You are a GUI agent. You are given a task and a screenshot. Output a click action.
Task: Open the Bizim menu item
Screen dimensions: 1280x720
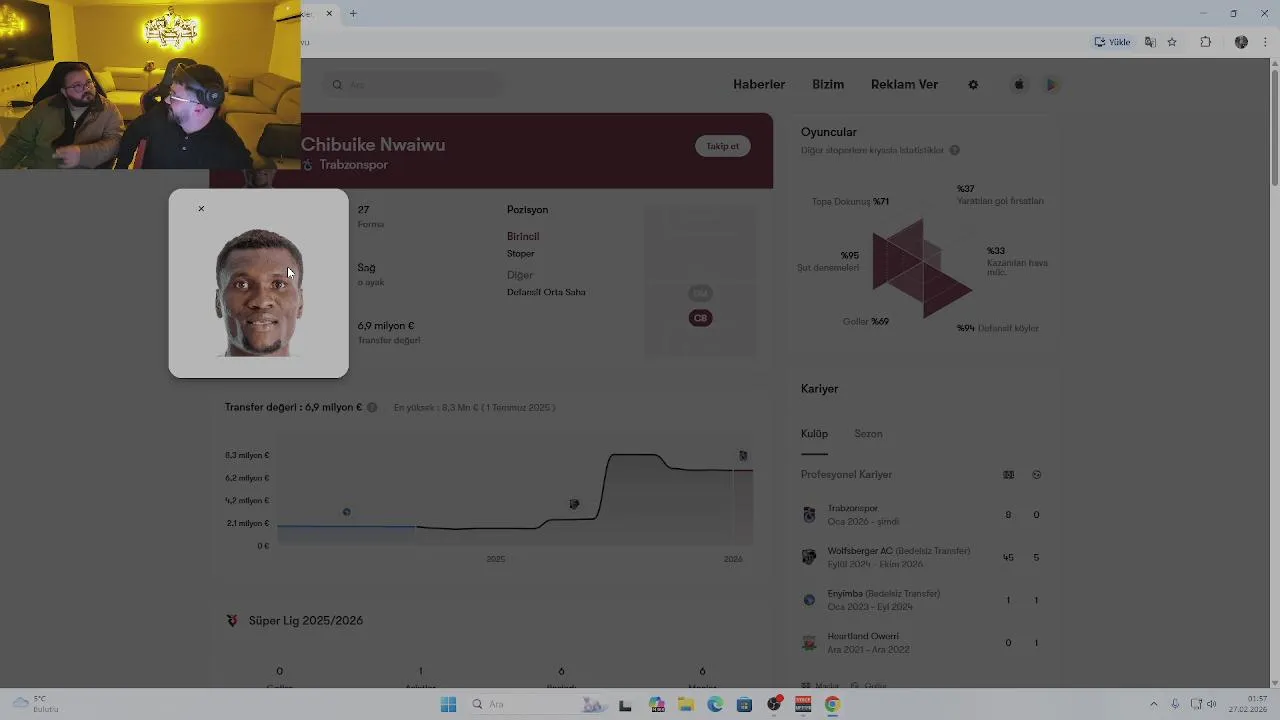[x=828, y=85]
